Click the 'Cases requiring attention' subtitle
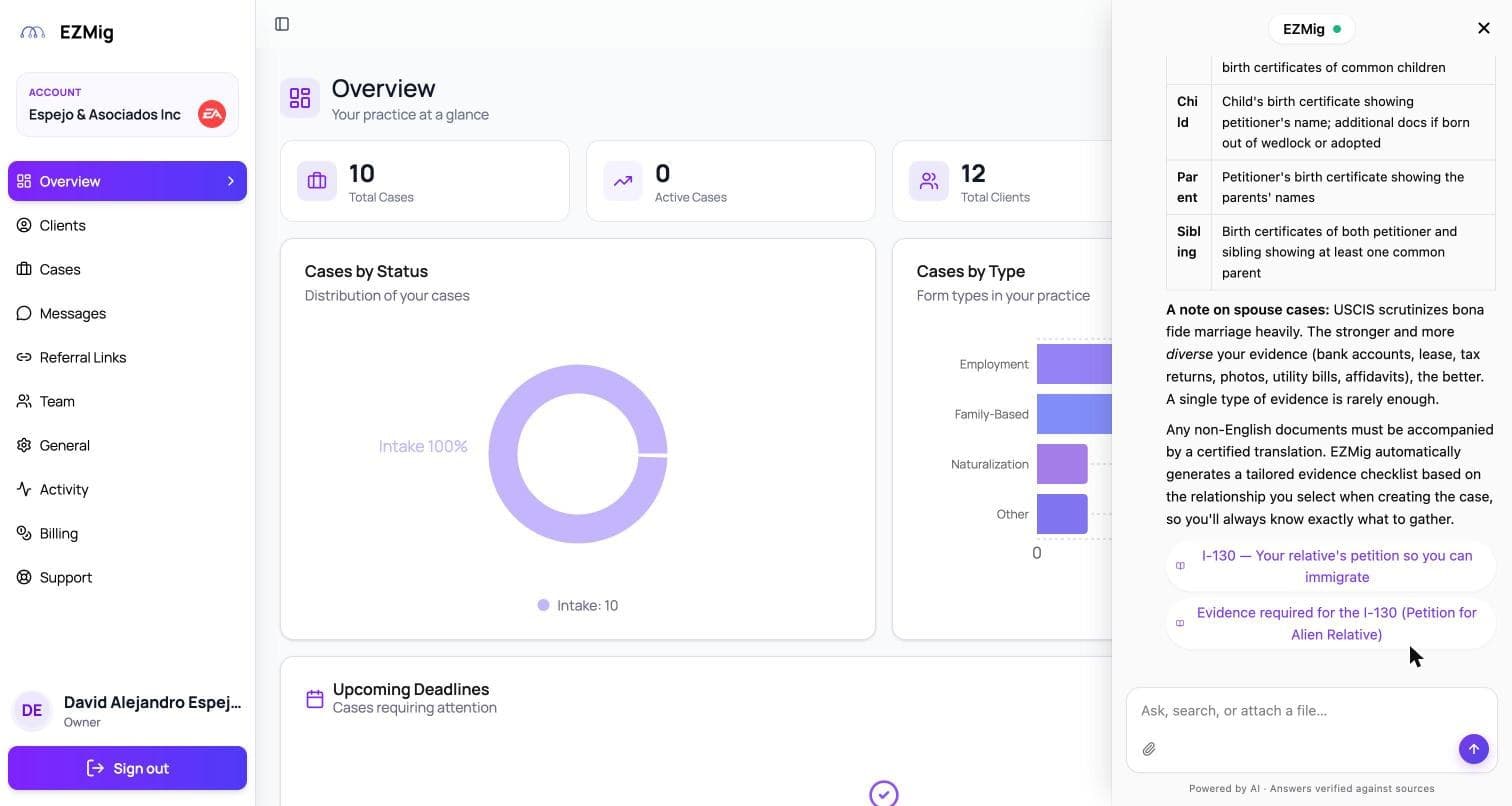 pos(415,708)
